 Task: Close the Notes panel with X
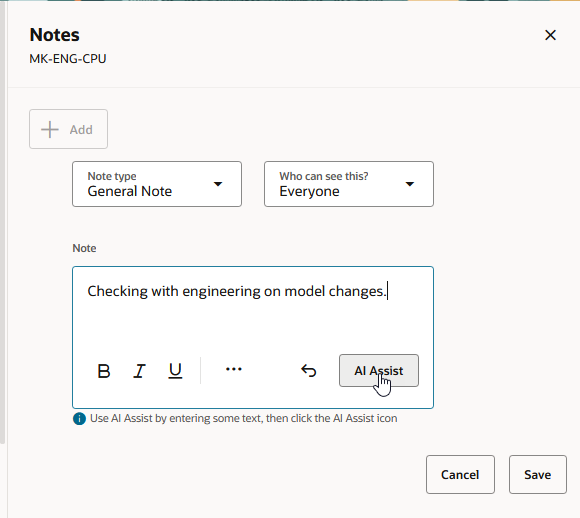tap(550, 35)
